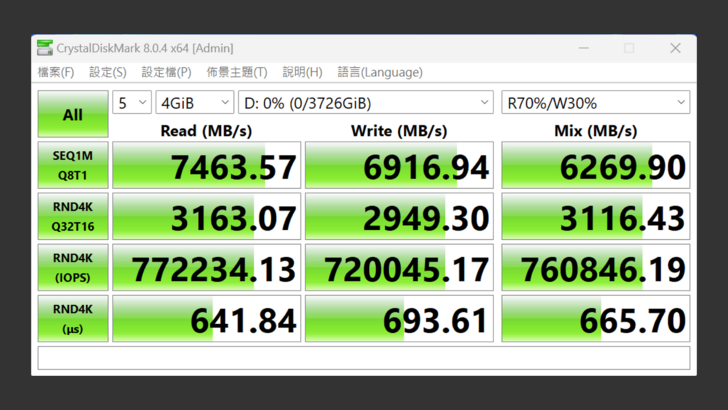Start all benchmarks with the All button
Image resolution: width=728 pixels, height=410 pixels.
tap(73, 114)
